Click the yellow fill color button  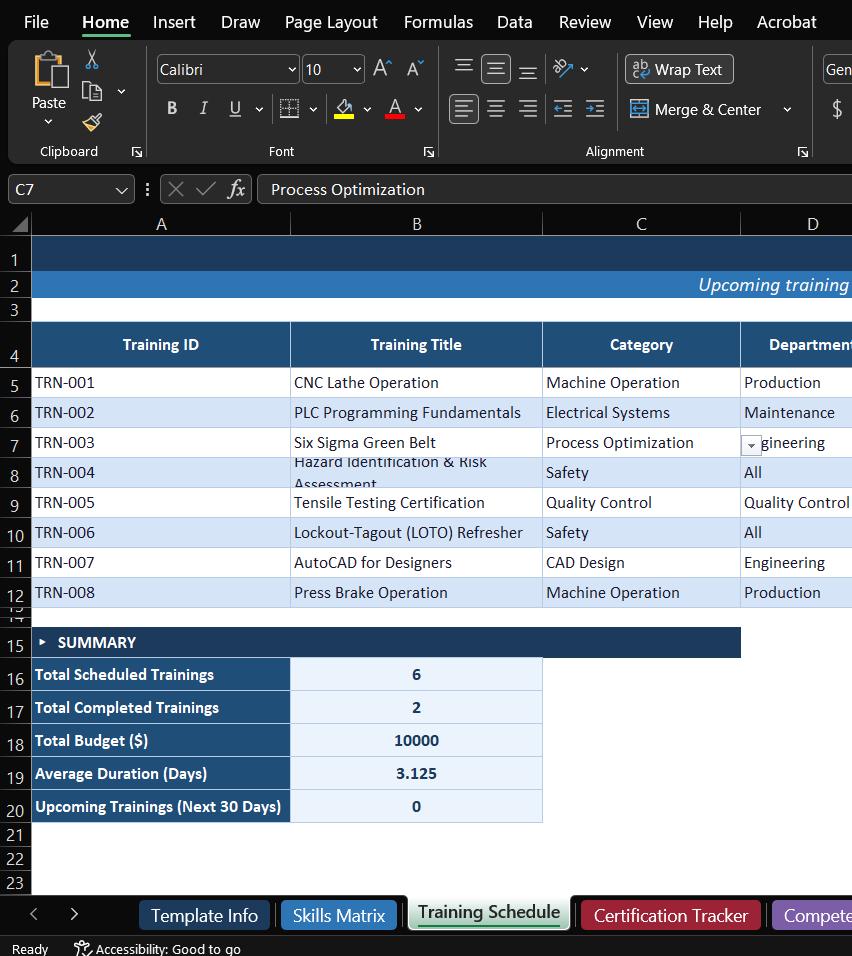click(x=344, y=109)
